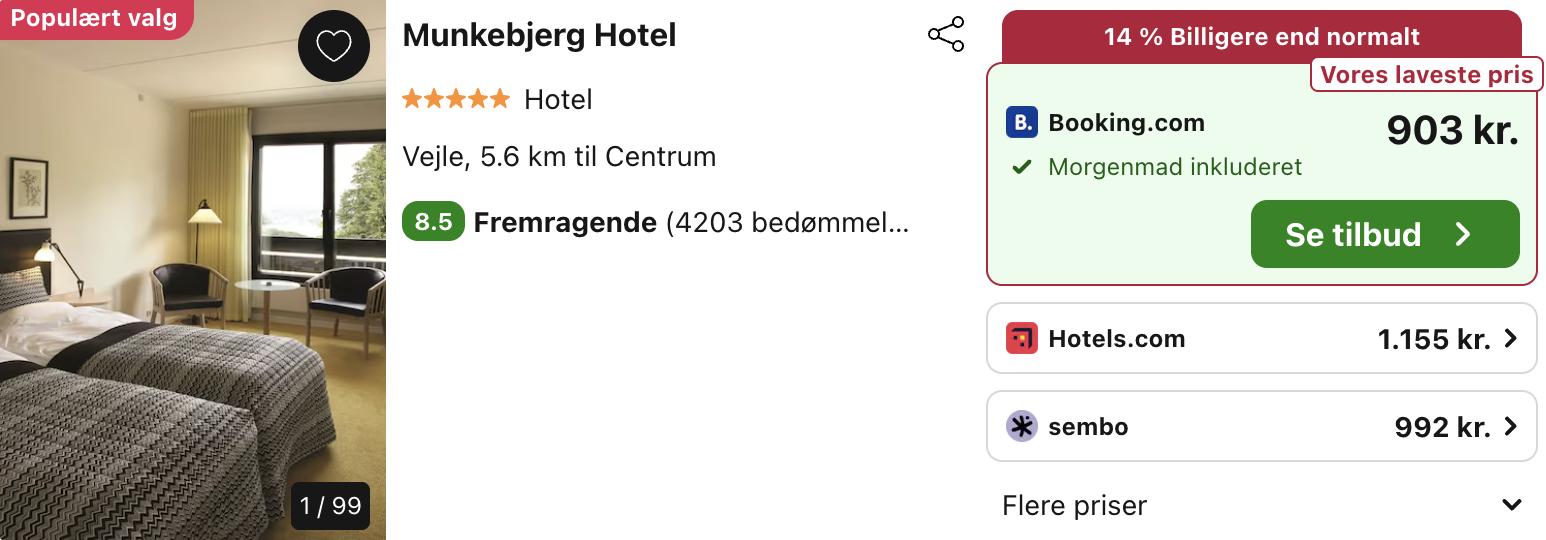Click the Vores laveste pris label
The height and width of the screenshot is (540, 1546).
1427,75
